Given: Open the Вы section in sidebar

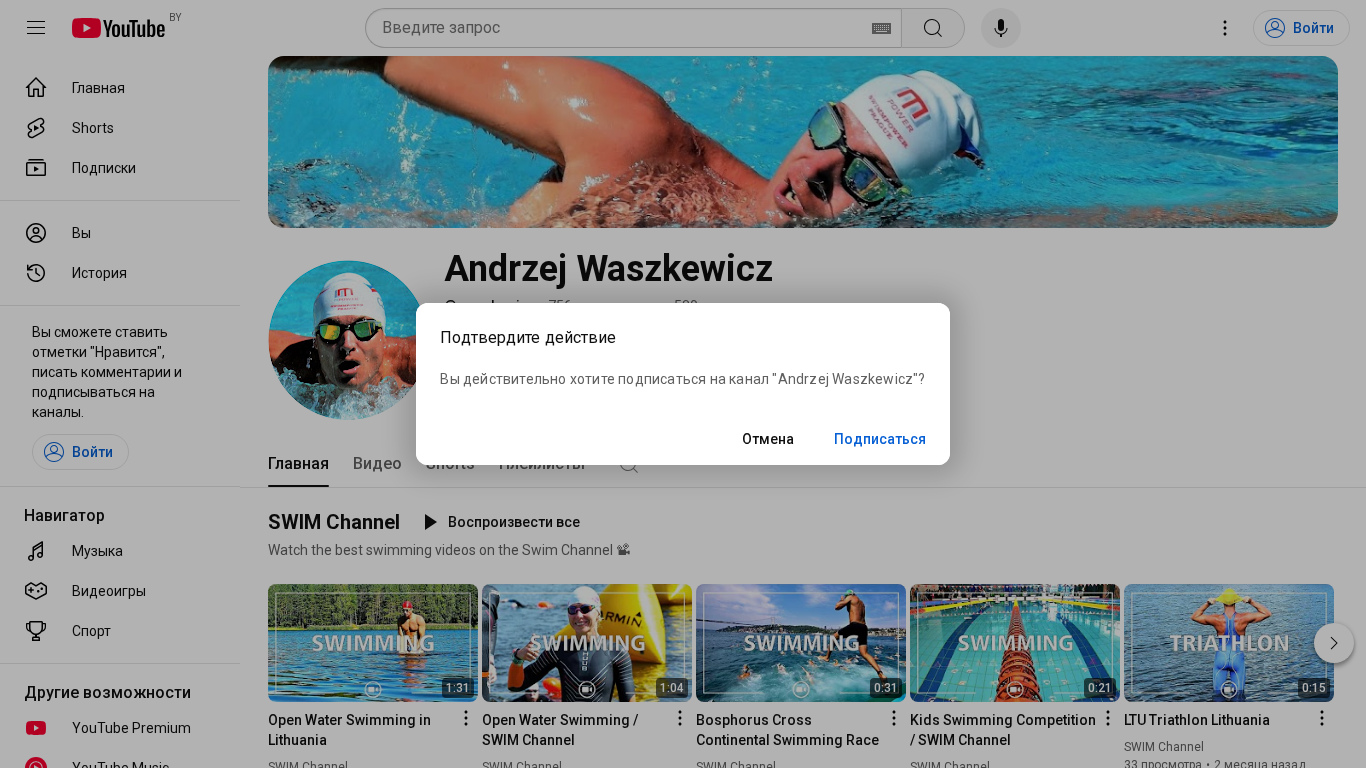Looking at the screenshot, I should pos(120,233).
